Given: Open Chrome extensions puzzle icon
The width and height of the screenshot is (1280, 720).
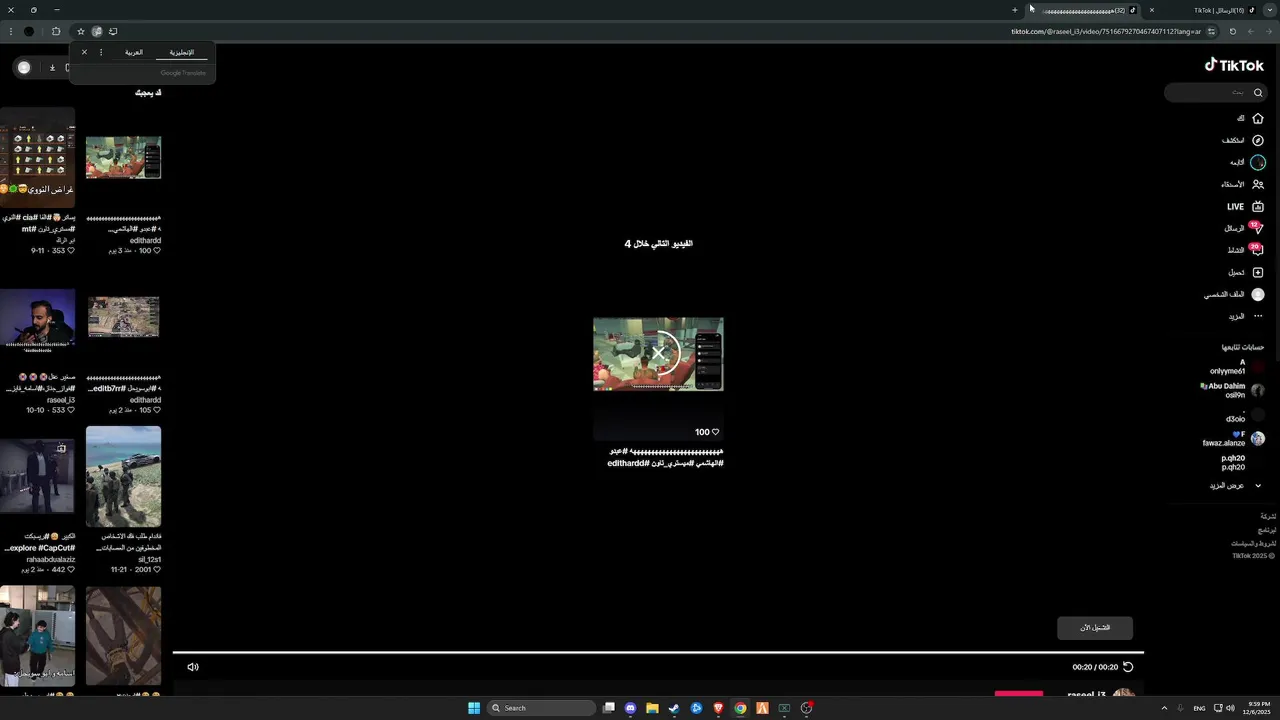Looking at the screenshot, I should (56, 31).
